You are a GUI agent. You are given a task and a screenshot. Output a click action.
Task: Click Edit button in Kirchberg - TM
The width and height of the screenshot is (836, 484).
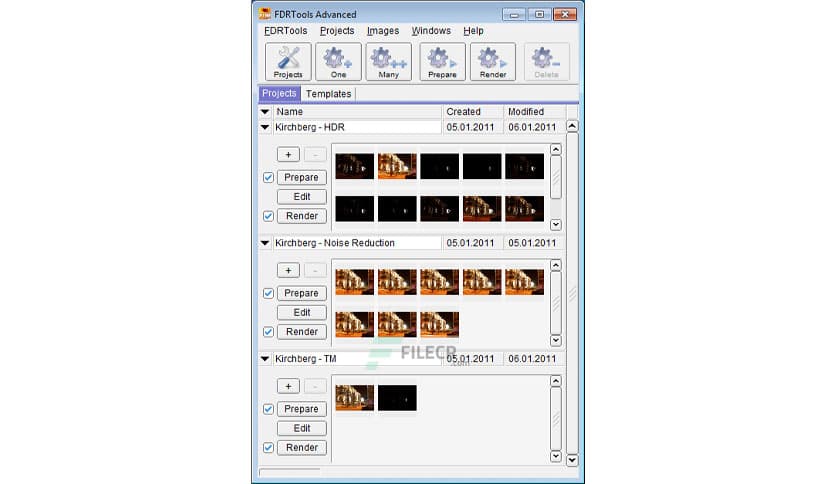(x=301, y=428)
